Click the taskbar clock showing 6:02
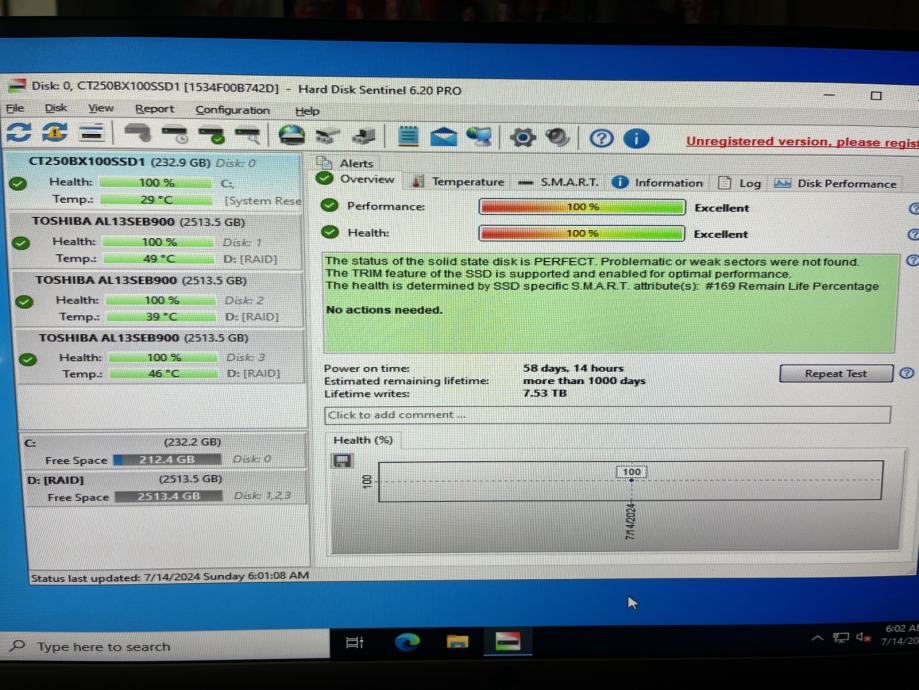Screen dimensions: 919x690 click(900, 635)
